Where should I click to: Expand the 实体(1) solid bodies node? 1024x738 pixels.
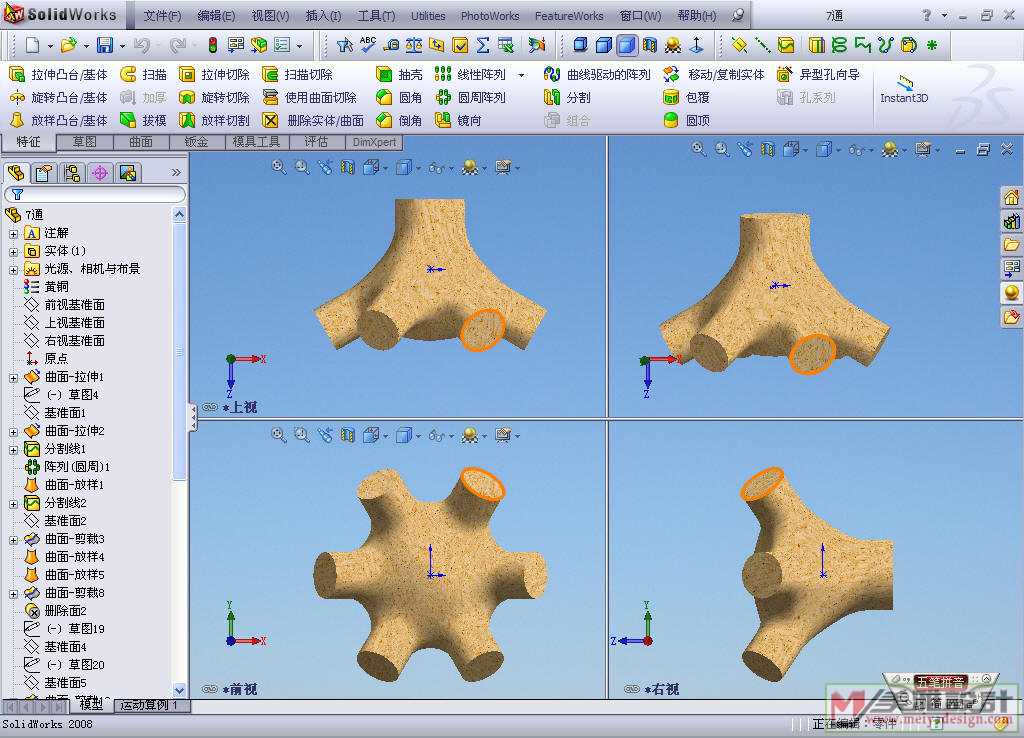click(x=13, y=251)
